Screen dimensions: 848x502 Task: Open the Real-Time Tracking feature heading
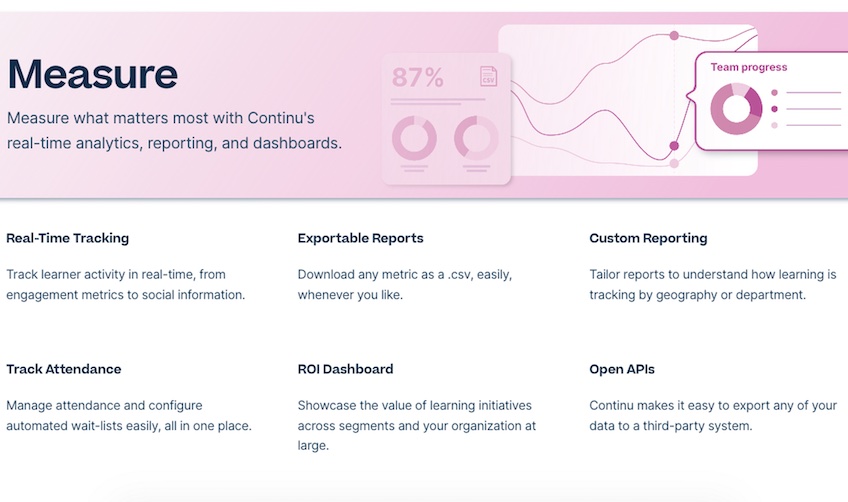(68, 238)
